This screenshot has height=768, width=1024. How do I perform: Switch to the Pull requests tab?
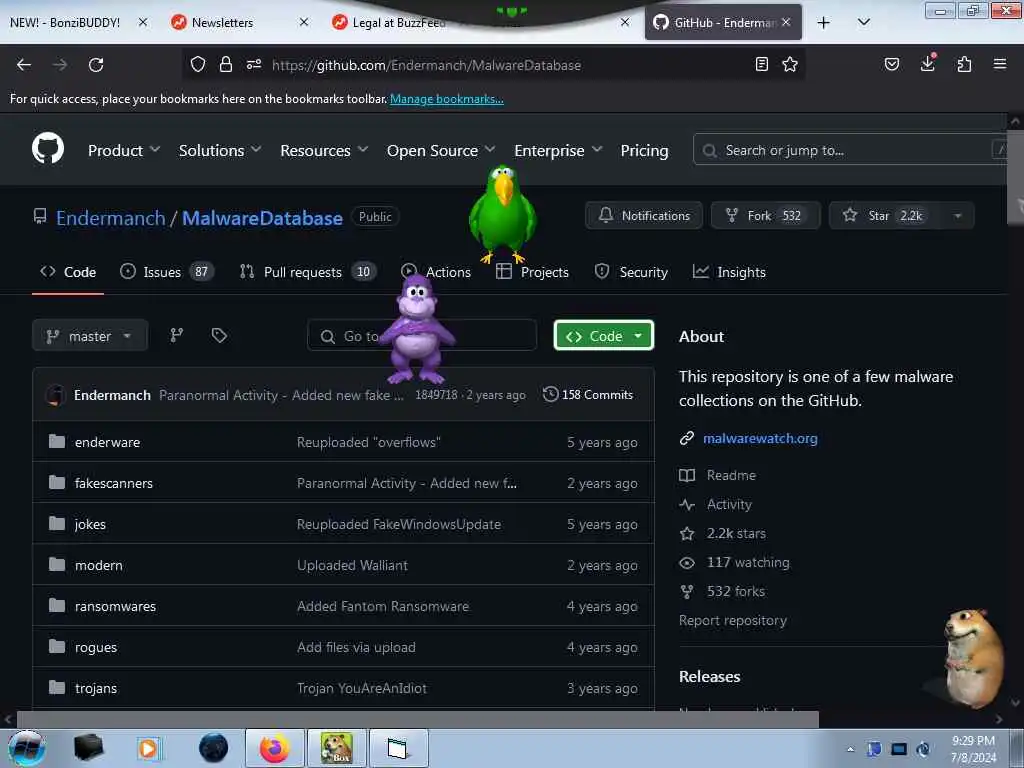click(x=308, y=272)
